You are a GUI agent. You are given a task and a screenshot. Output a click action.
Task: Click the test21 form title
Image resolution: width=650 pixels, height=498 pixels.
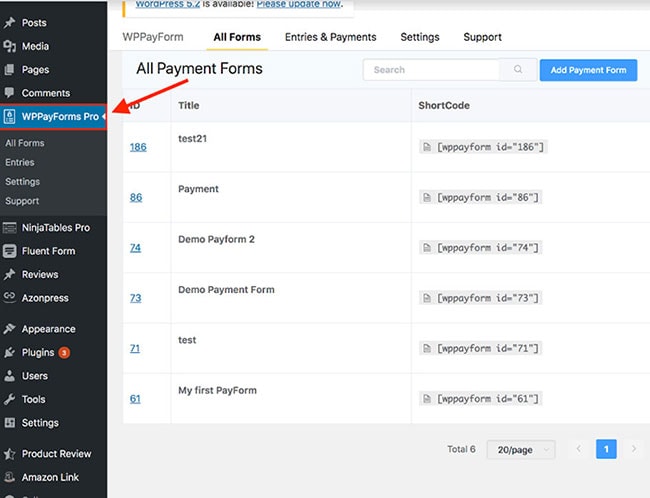point(192,138)
